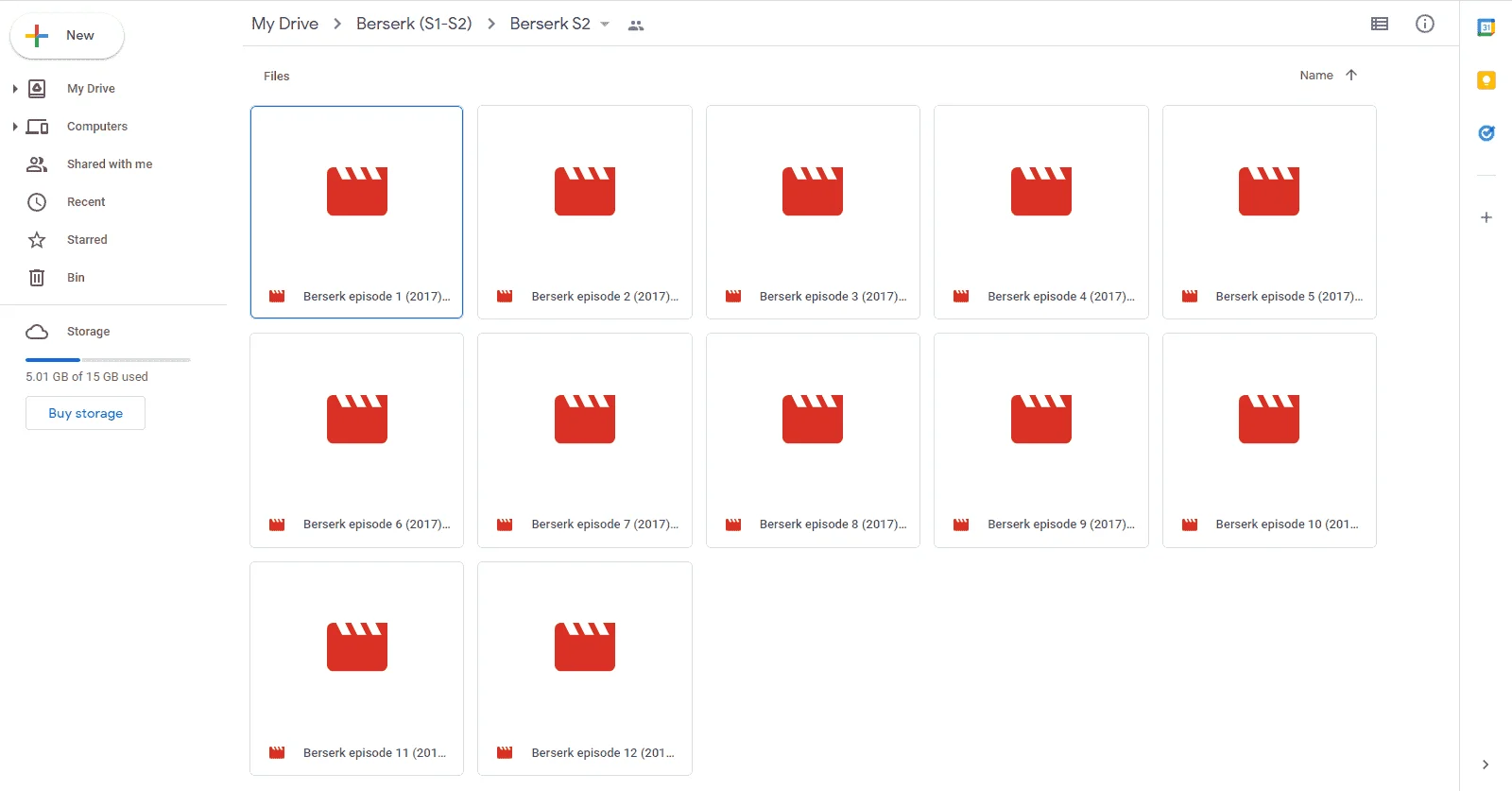Viewport: 1512px width, 791px height.
Task: Open Google Calendar side panel icon
Action: (1486, 27)
